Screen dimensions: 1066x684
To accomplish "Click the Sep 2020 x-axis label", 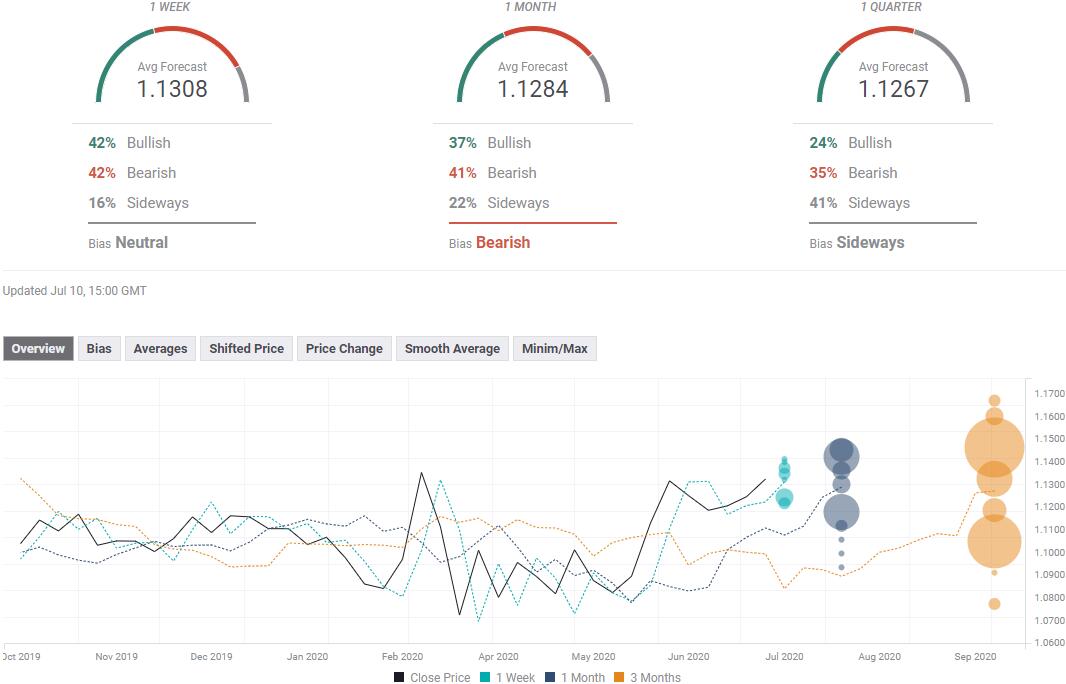I will coord(975,657).
